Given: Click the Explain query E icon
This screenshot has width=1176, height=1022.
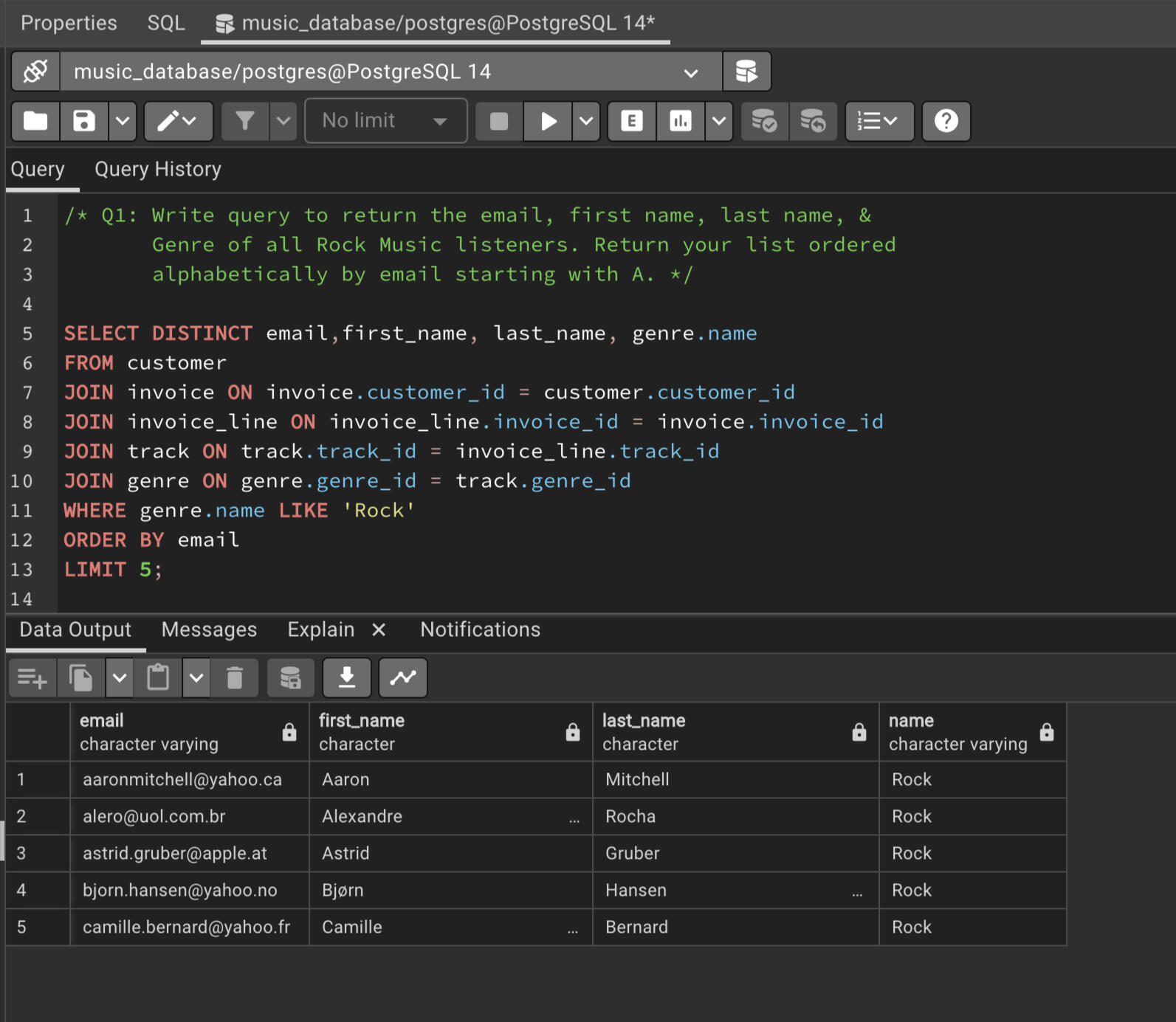Looking at the screenshot, I should tap(632, 121).
